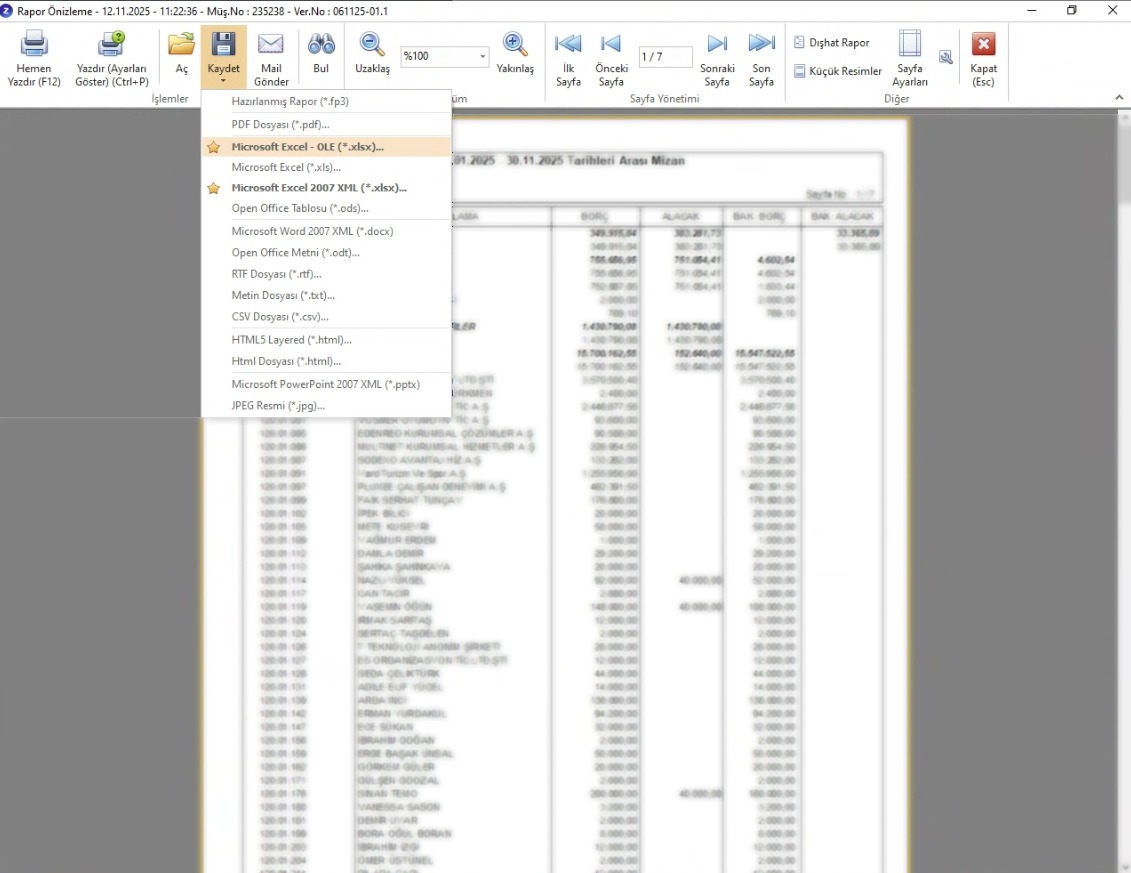Image resolution: width=1131 pixels, height=873 pixels.
Task: Click the Mail Gönder envelope icon
Action: 271,46
